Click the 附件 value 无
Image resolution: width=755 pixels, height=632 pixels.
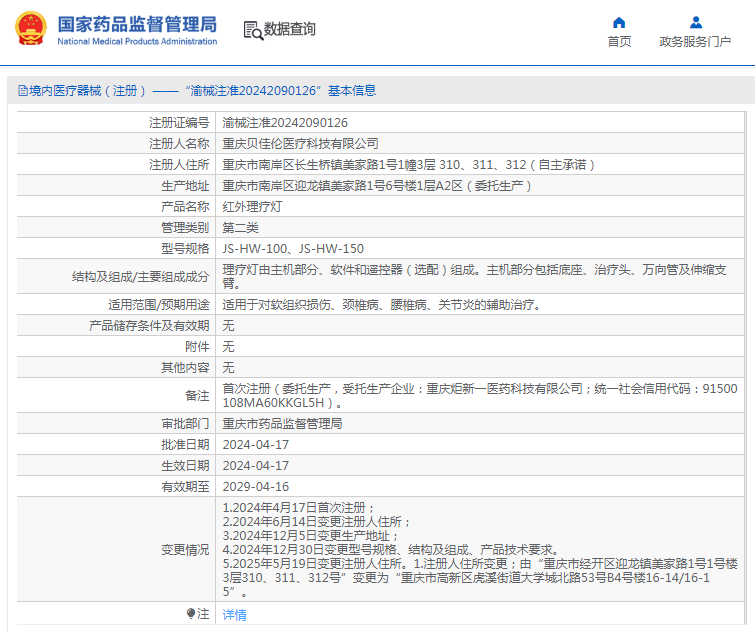(x=228, y=347)
